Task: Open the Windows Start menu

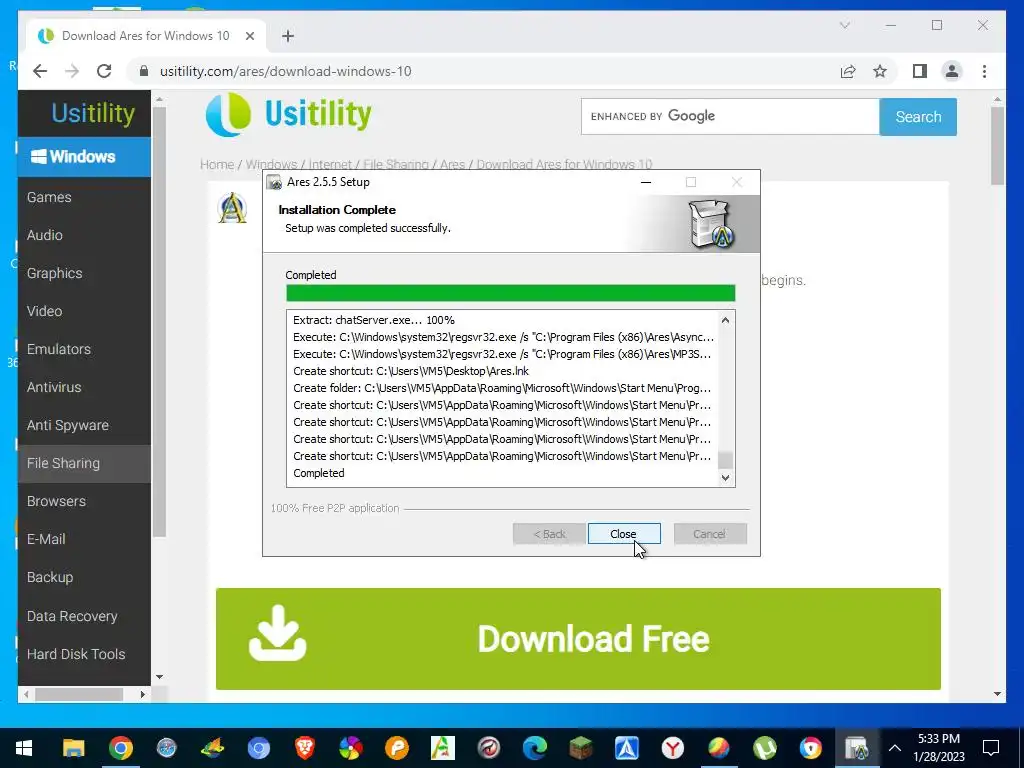Action: coord(24,748)
